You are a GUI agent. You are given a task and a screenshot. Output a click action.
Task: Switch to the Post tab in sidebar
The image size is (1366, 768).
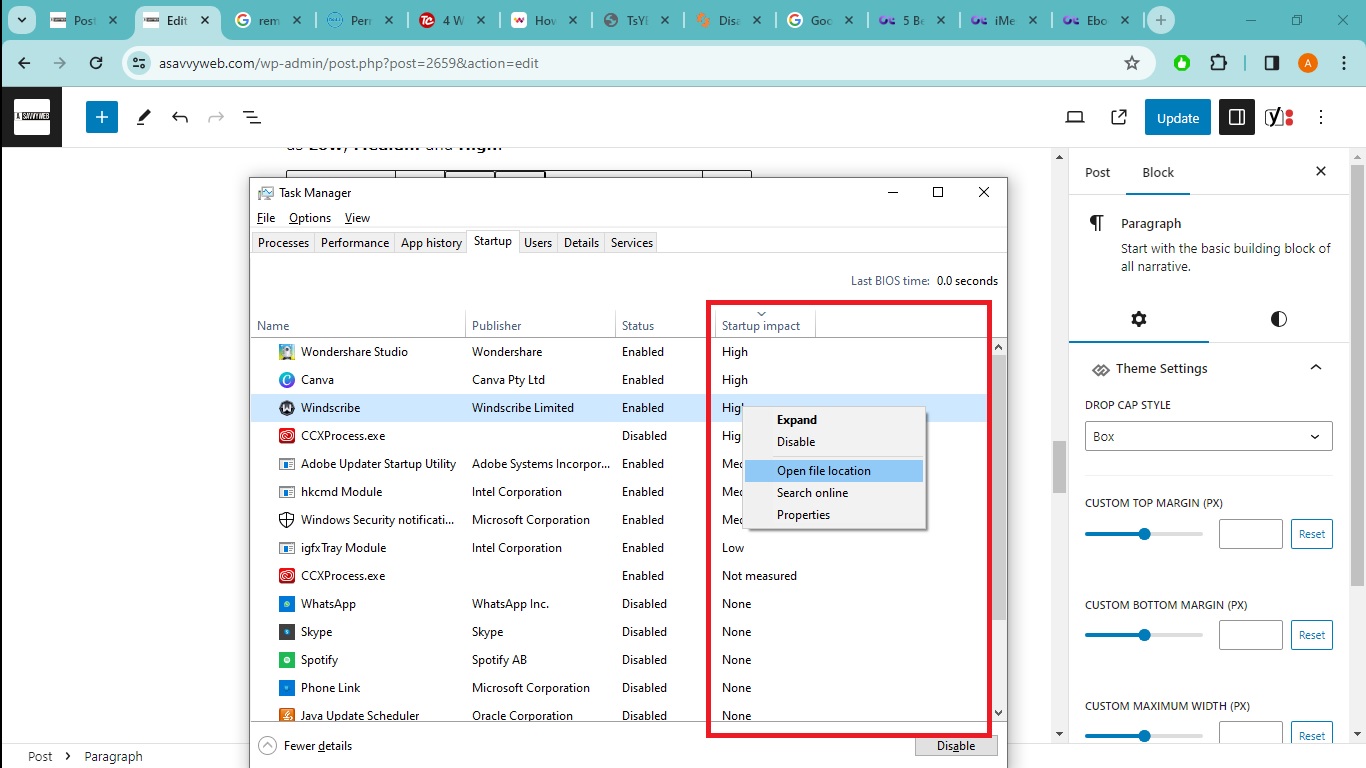pos(1097,172)
